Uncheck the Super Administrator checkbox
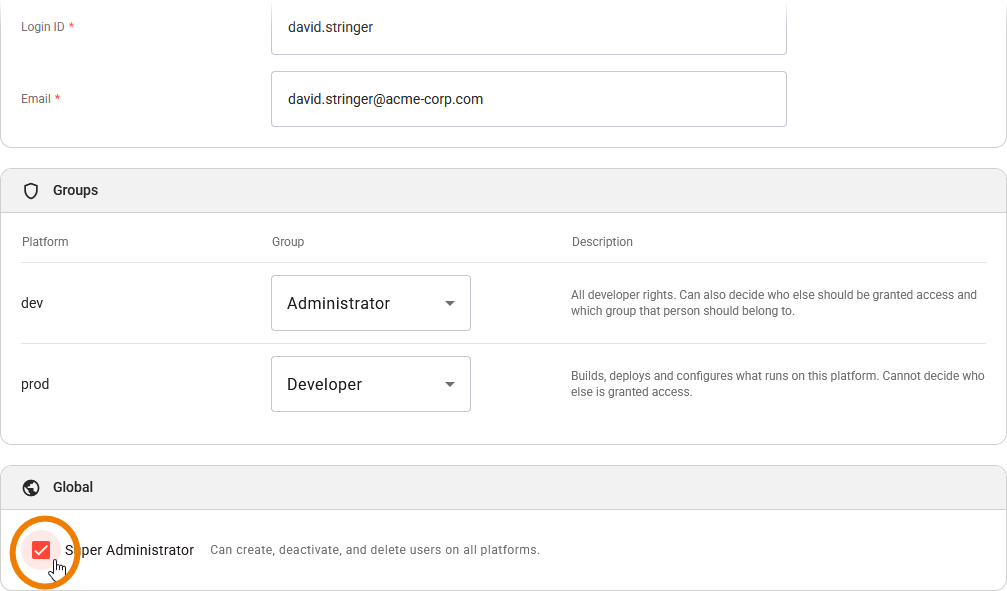Screen dimensions: 1007x591 pos(41,550)
